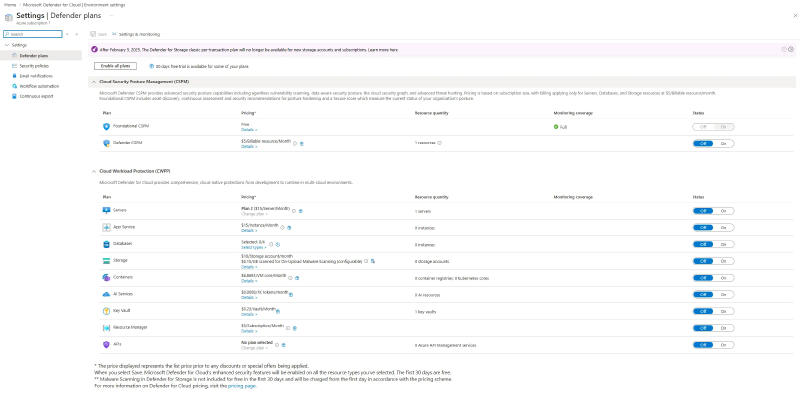Toggle the Containers plan status switch
The image size is (800, 396).
(x=713, y=278)
